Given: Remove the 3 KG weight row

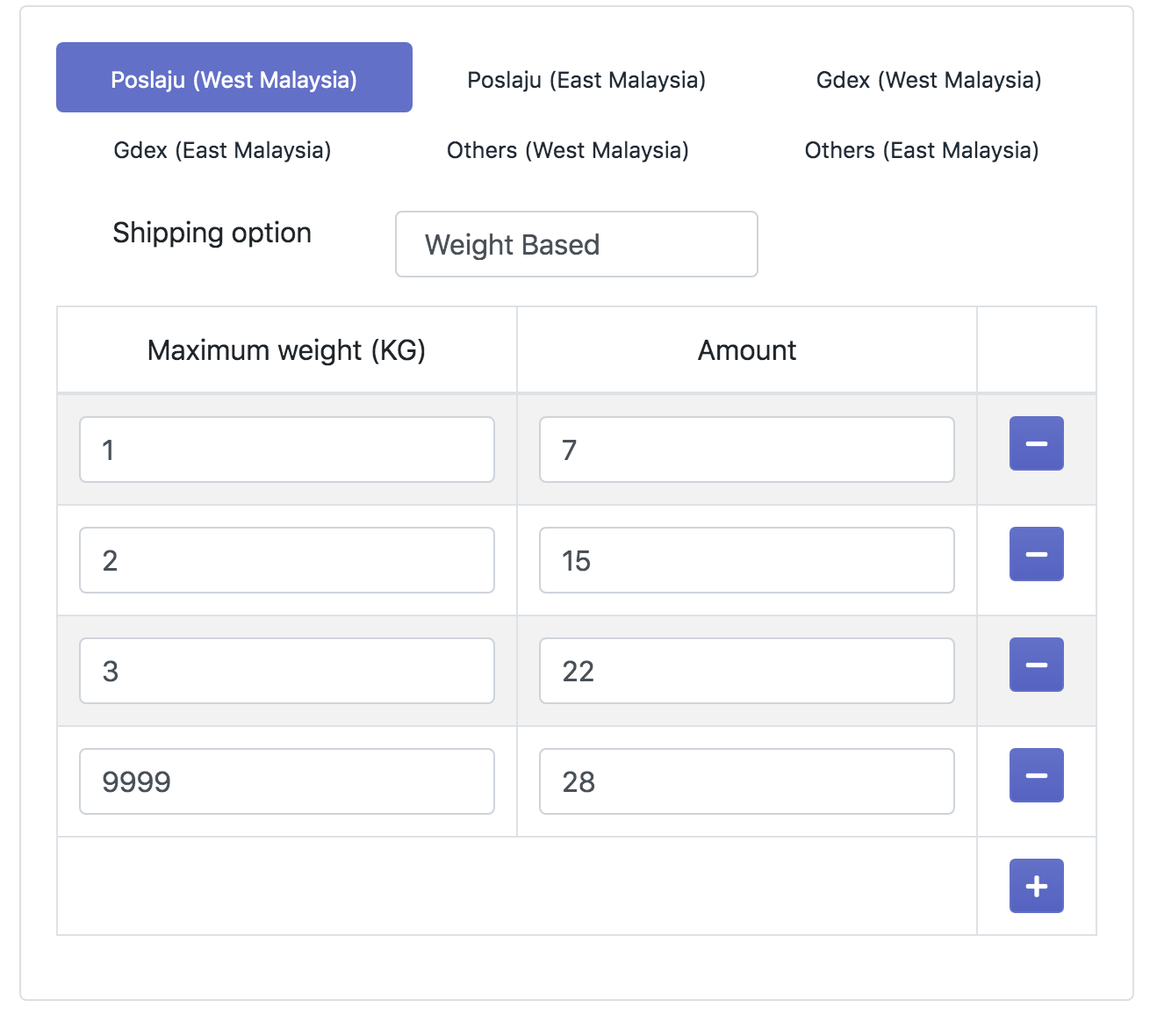Looking at the screenshot, I should coord(1036,665).
